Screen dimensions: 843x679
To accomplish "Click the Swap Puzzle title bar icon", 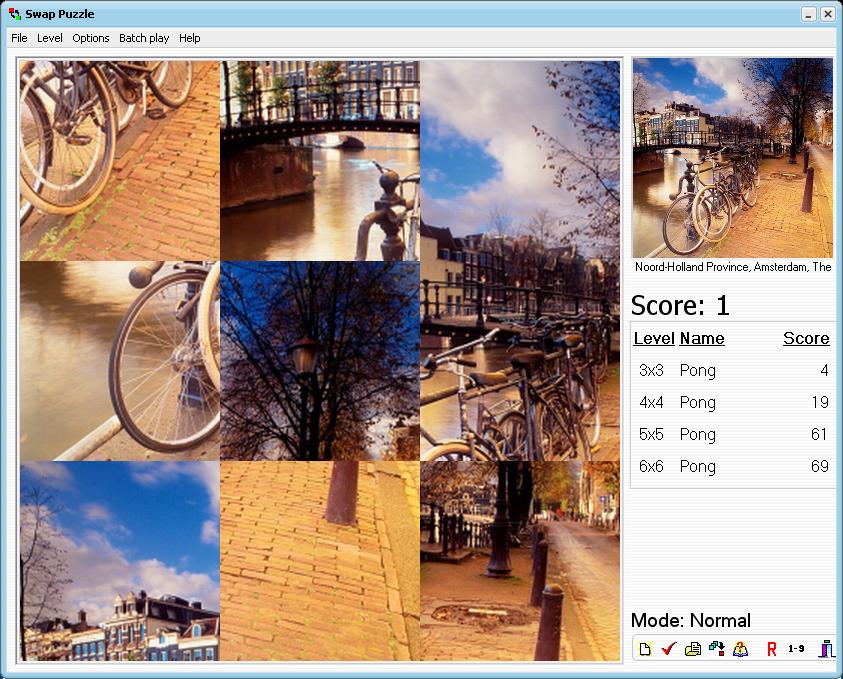I will pos(15,14).
